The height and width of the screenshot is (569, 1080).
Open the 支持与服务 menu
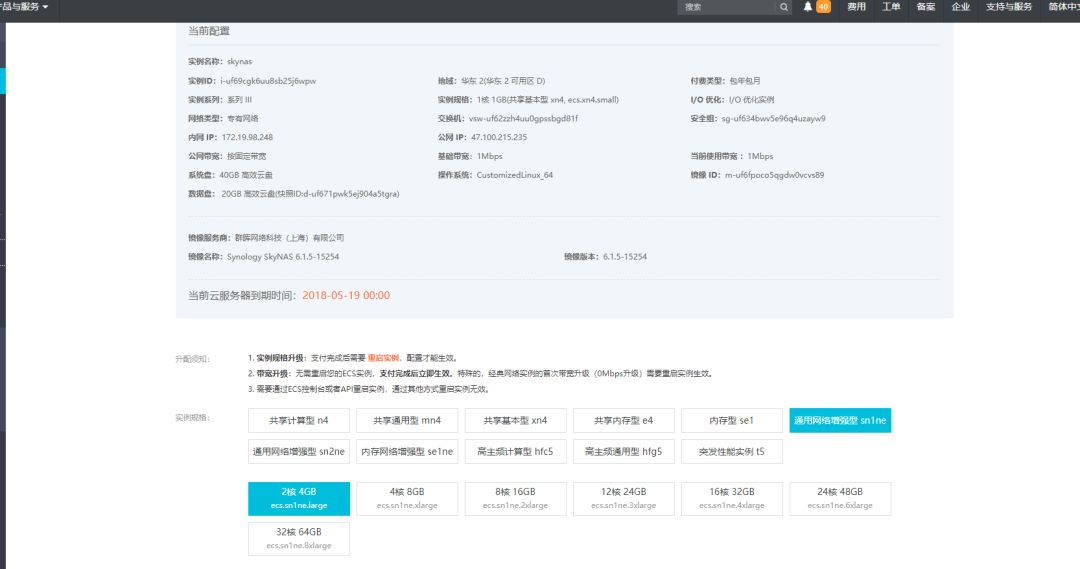(x=1009, y=7)
